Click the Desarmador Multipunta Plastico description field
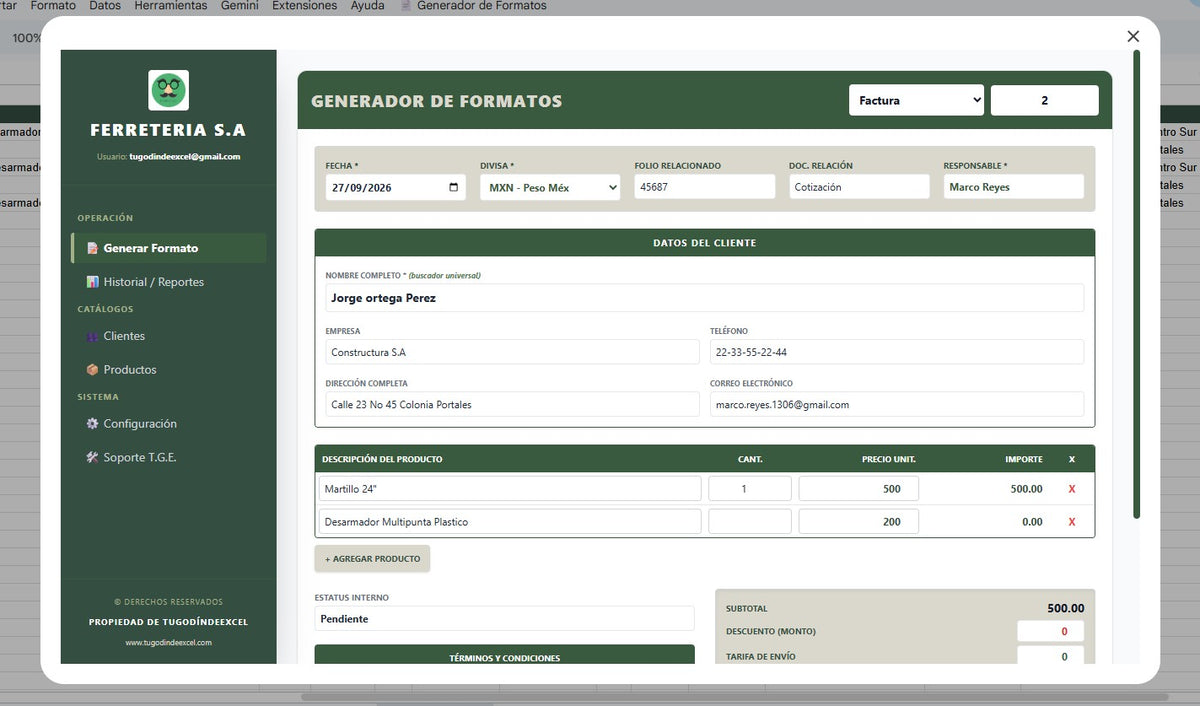 510,522
